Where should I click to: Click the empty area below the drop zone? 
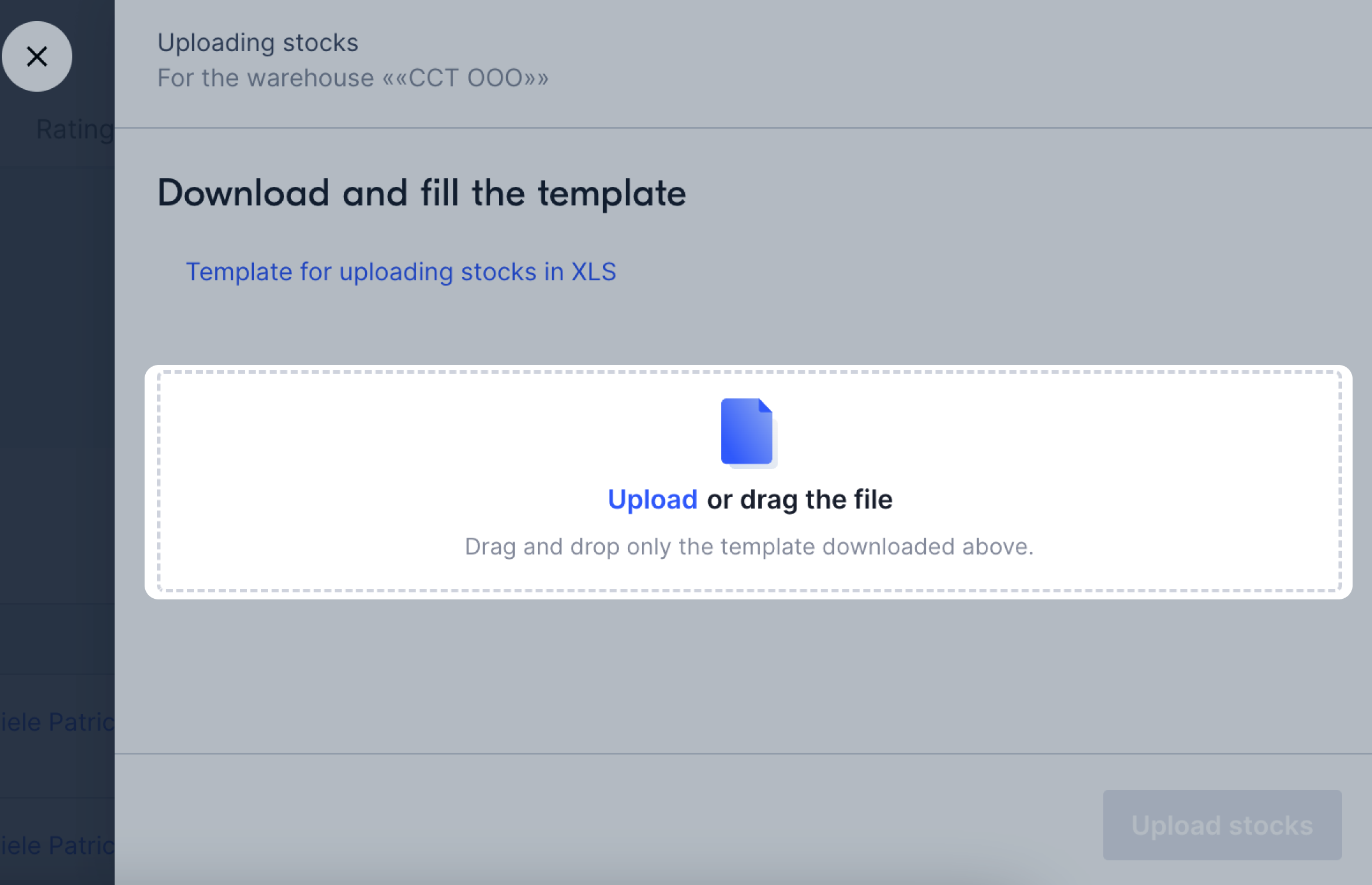tap(743, 676)
